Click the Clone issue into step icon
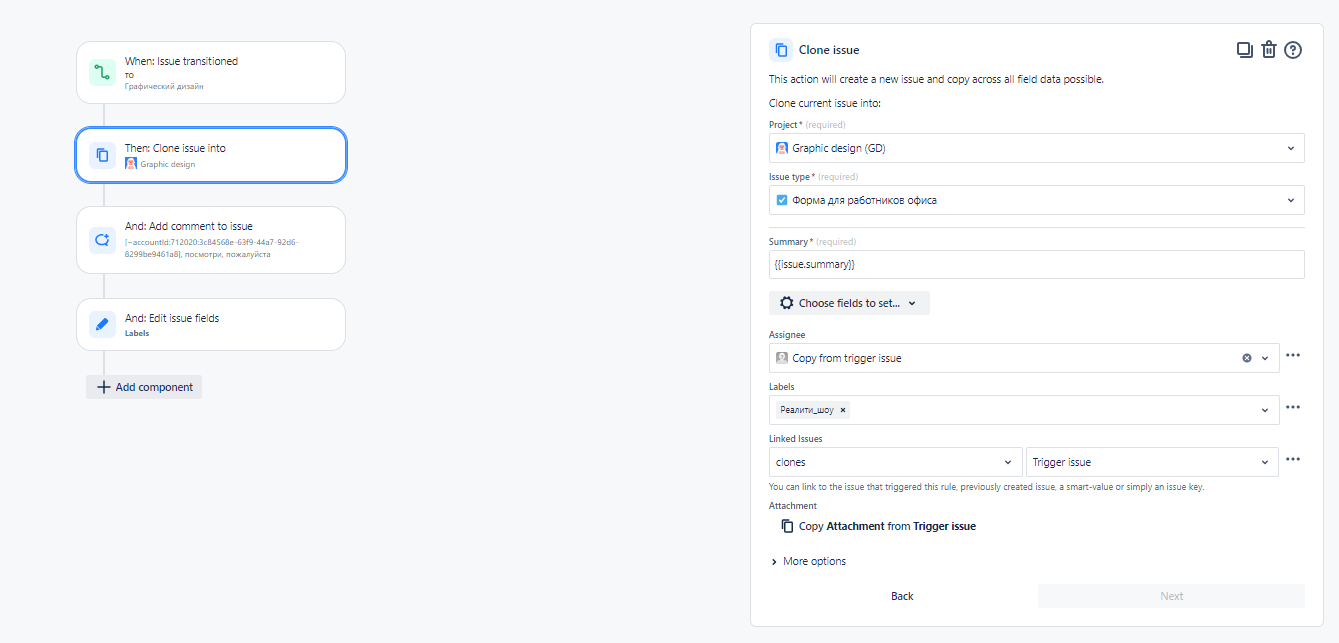The width and height of the screenshot is (1339, 643). 102,155
